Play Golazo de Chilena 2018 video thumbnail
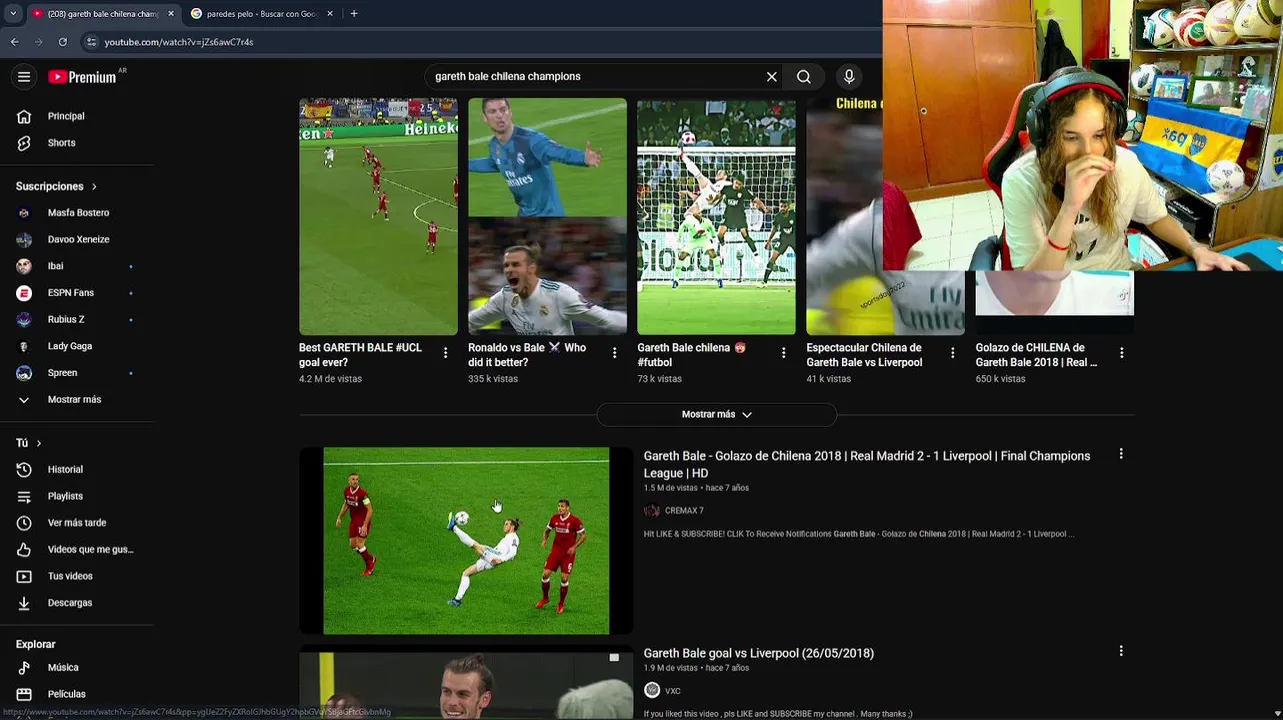Viewport: 1283px width, 720px height. point(466,541)
